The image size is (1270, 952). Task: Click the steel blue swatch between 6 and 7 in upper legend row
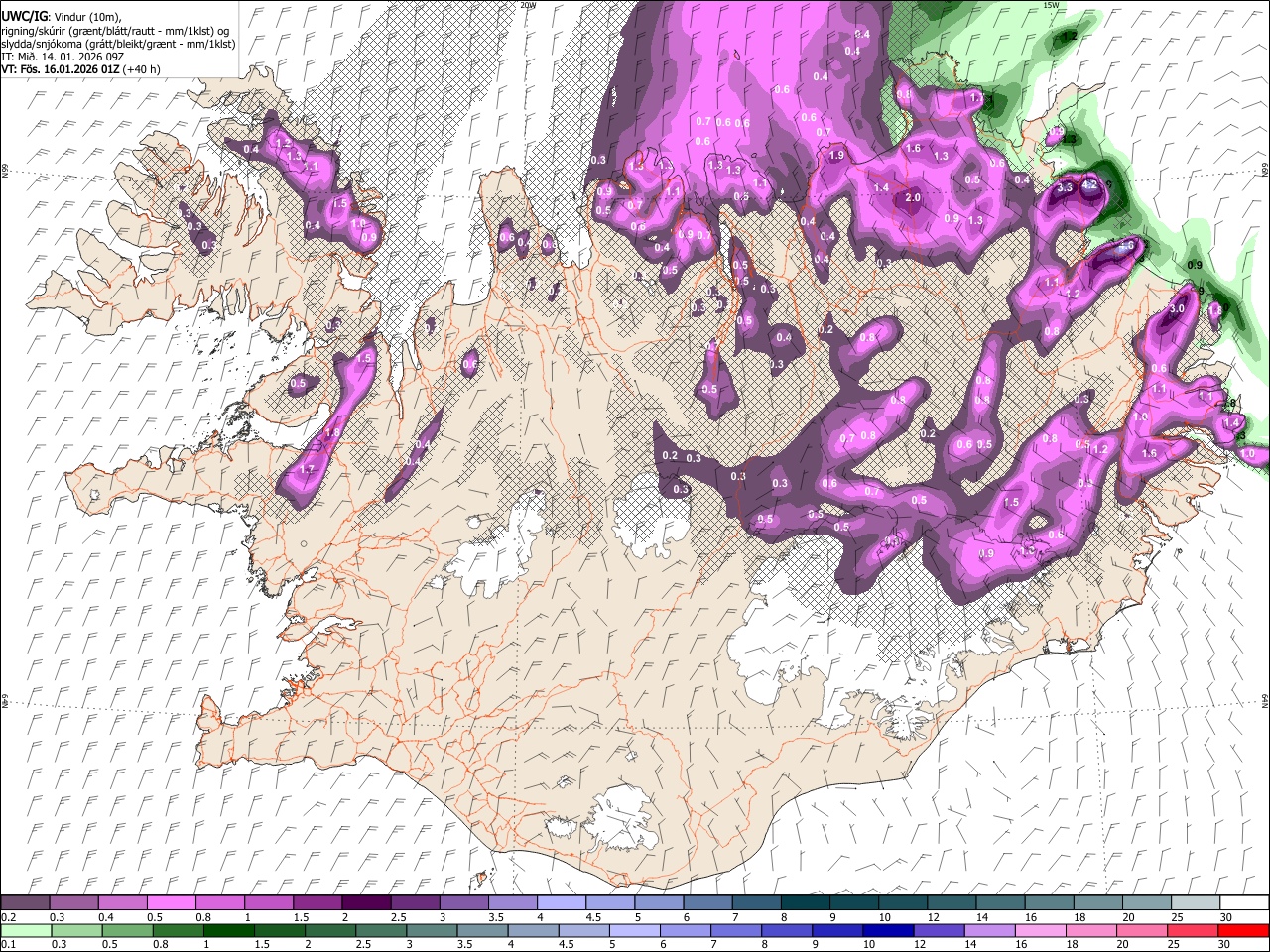tap(707, 903)
